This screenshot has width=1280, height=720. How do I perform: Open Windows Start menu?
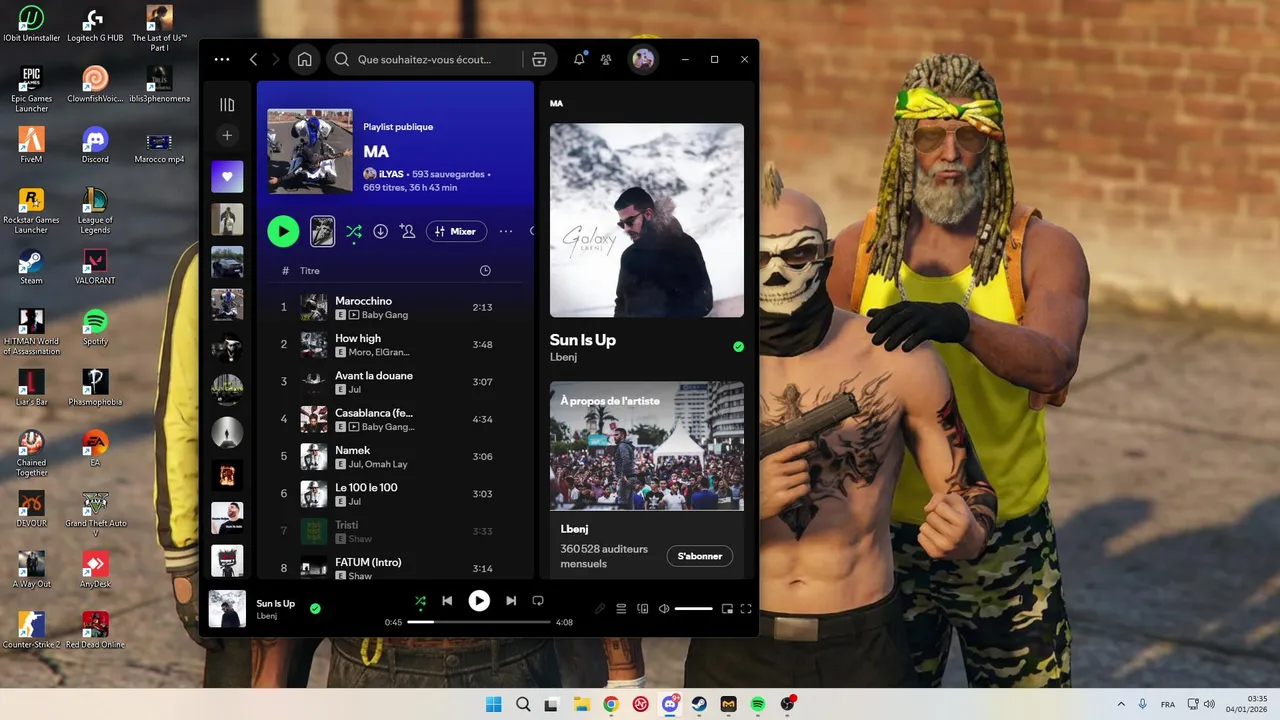(x=493, y=704)
